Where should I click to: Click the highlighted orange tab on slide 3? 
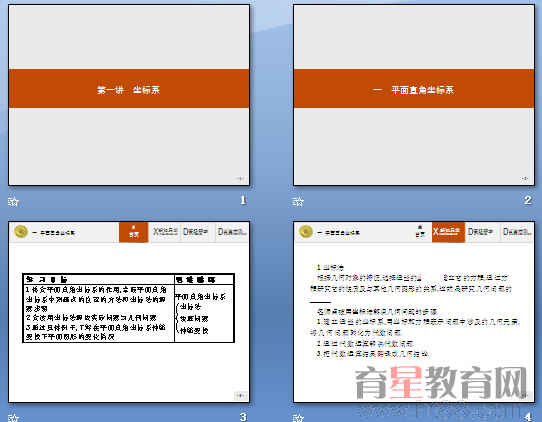(133, 232)
